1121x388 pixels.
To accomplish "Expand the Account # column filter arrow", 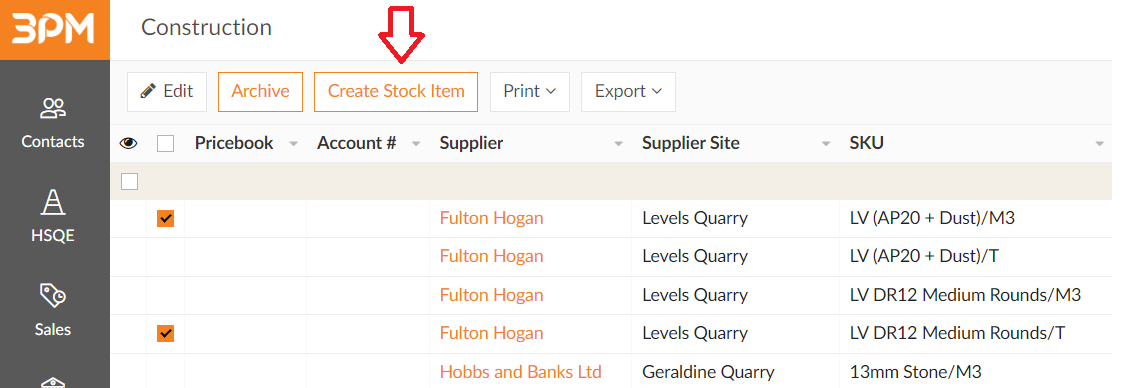I will (x=416, y=144).
